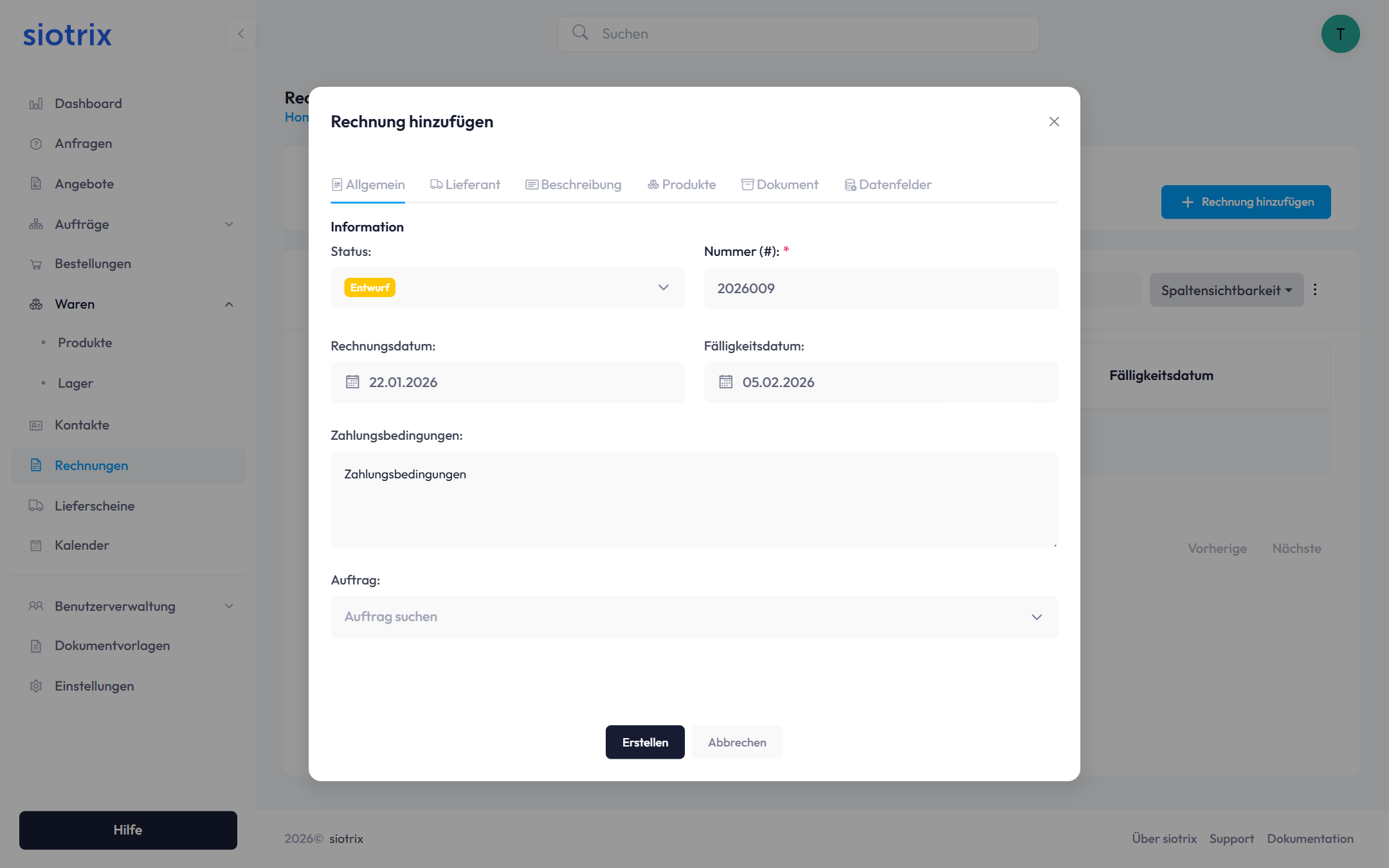This screenshot has width=1389, height=868.
Task: Open Kalender in the sidebar
Action: (82, 545)
